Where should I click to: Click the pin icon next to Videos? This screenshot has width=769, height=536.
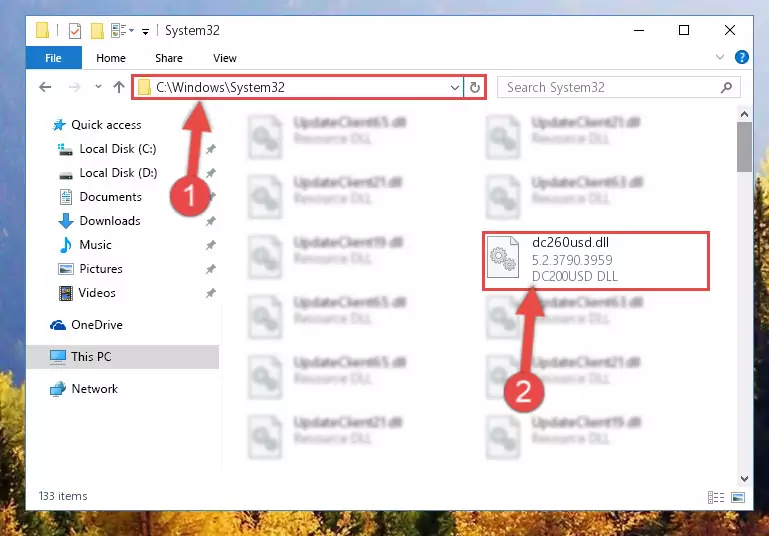click(x=211, y=293)
